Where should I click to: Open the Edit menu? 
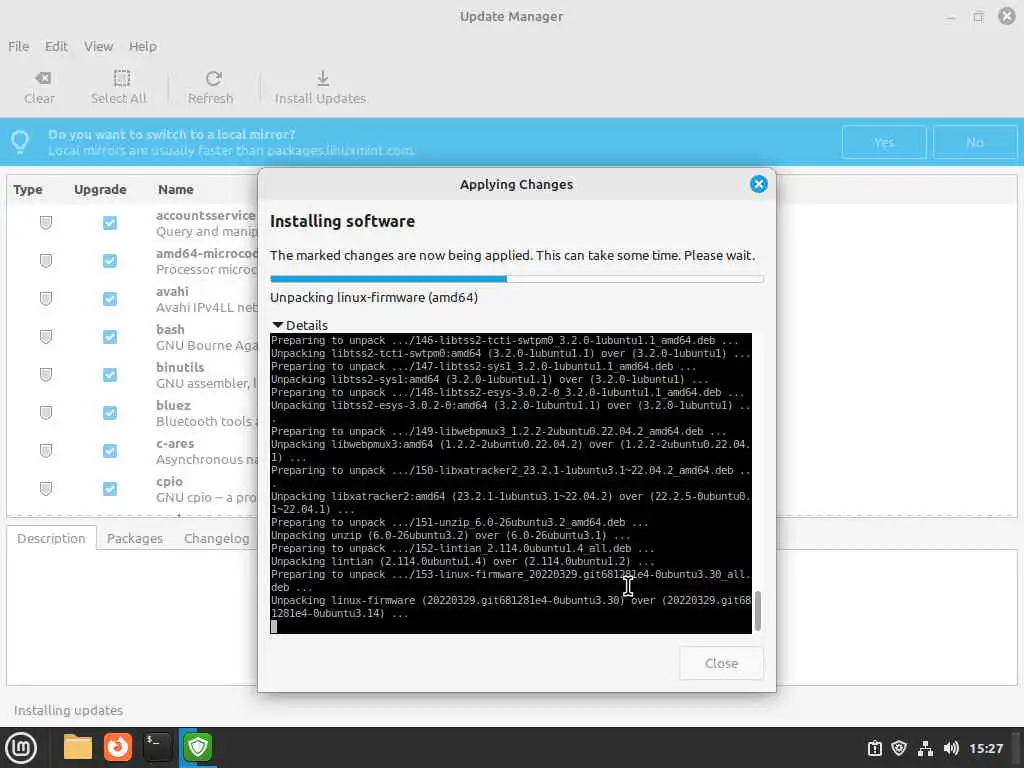[56, 46]
